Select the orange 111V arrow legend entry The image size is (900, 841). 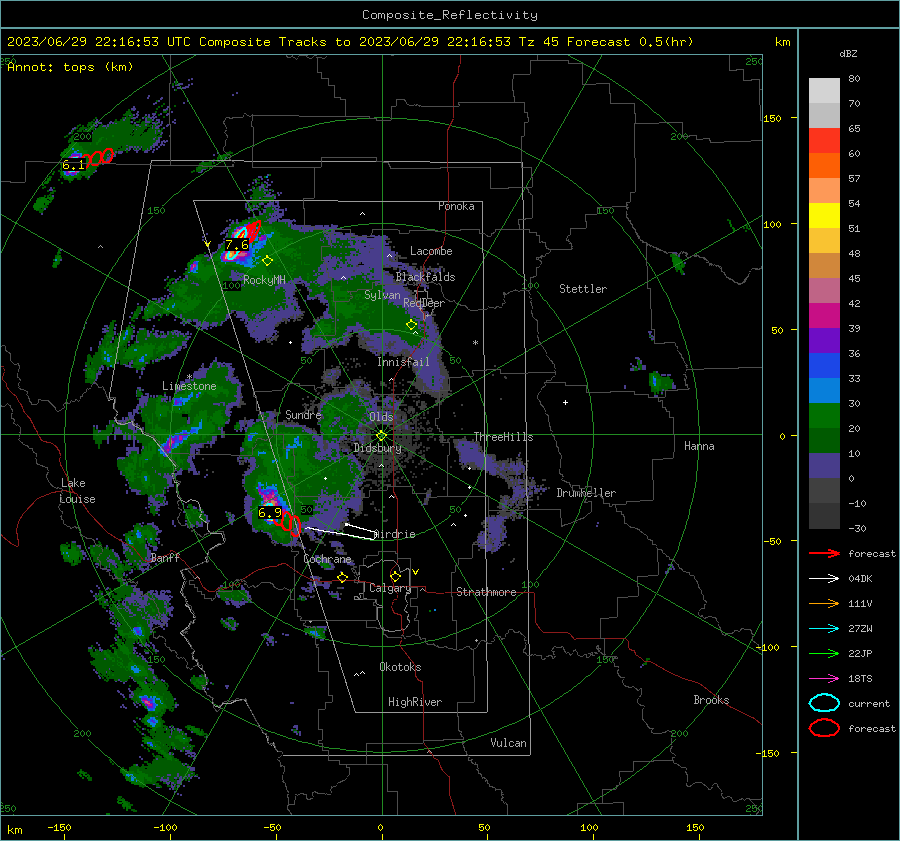click(x=824, y=603)
